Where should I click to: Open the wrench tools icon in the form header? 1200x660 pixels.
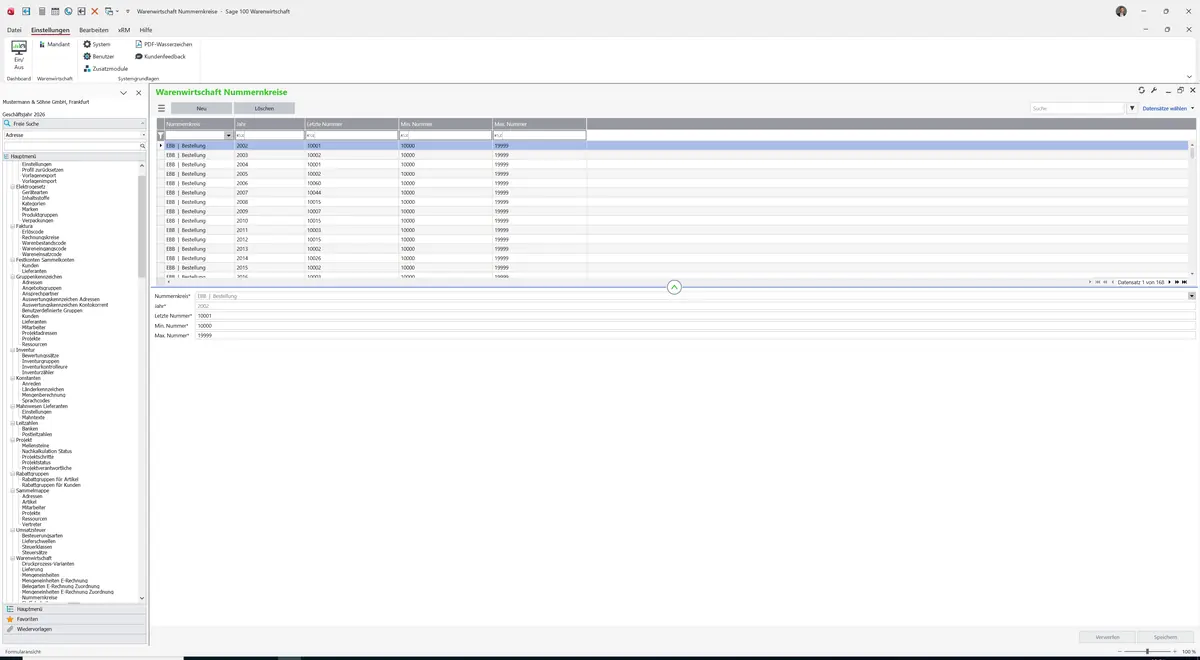point(1154,91)
